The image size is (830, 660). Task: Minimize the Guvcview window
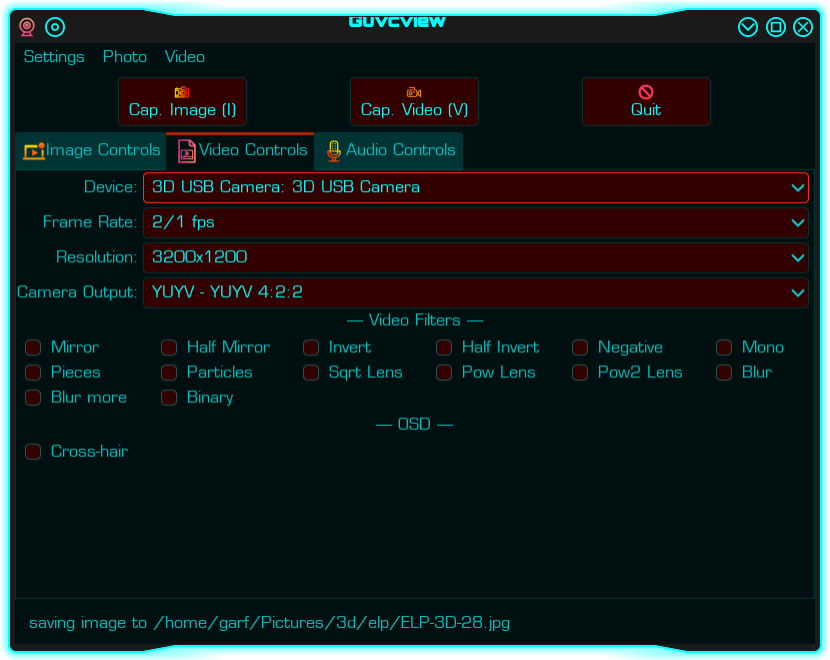(748, 27)
